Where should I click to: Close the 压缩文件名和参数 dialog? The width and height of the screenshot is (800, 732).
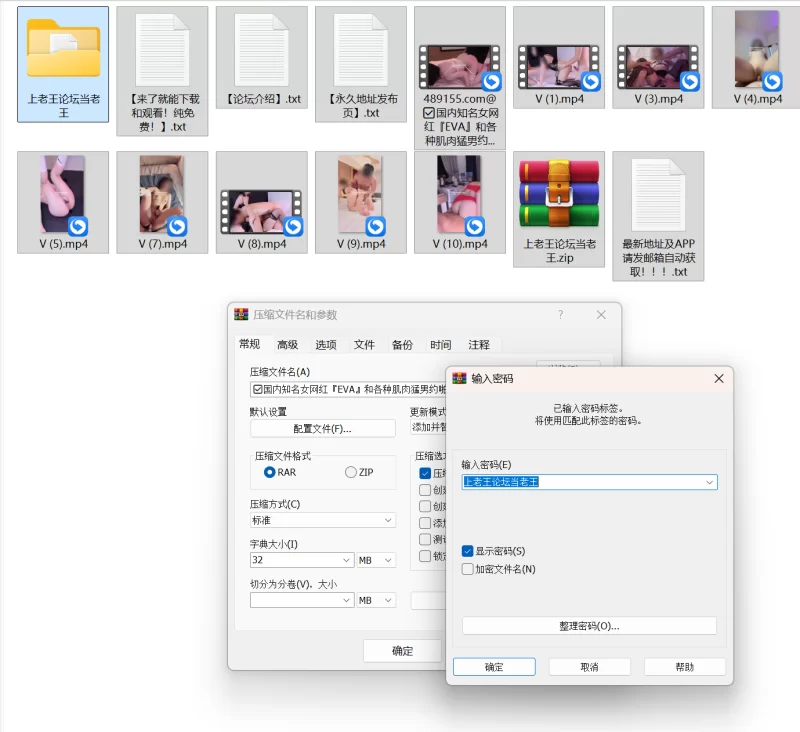[x=601, y=315]
